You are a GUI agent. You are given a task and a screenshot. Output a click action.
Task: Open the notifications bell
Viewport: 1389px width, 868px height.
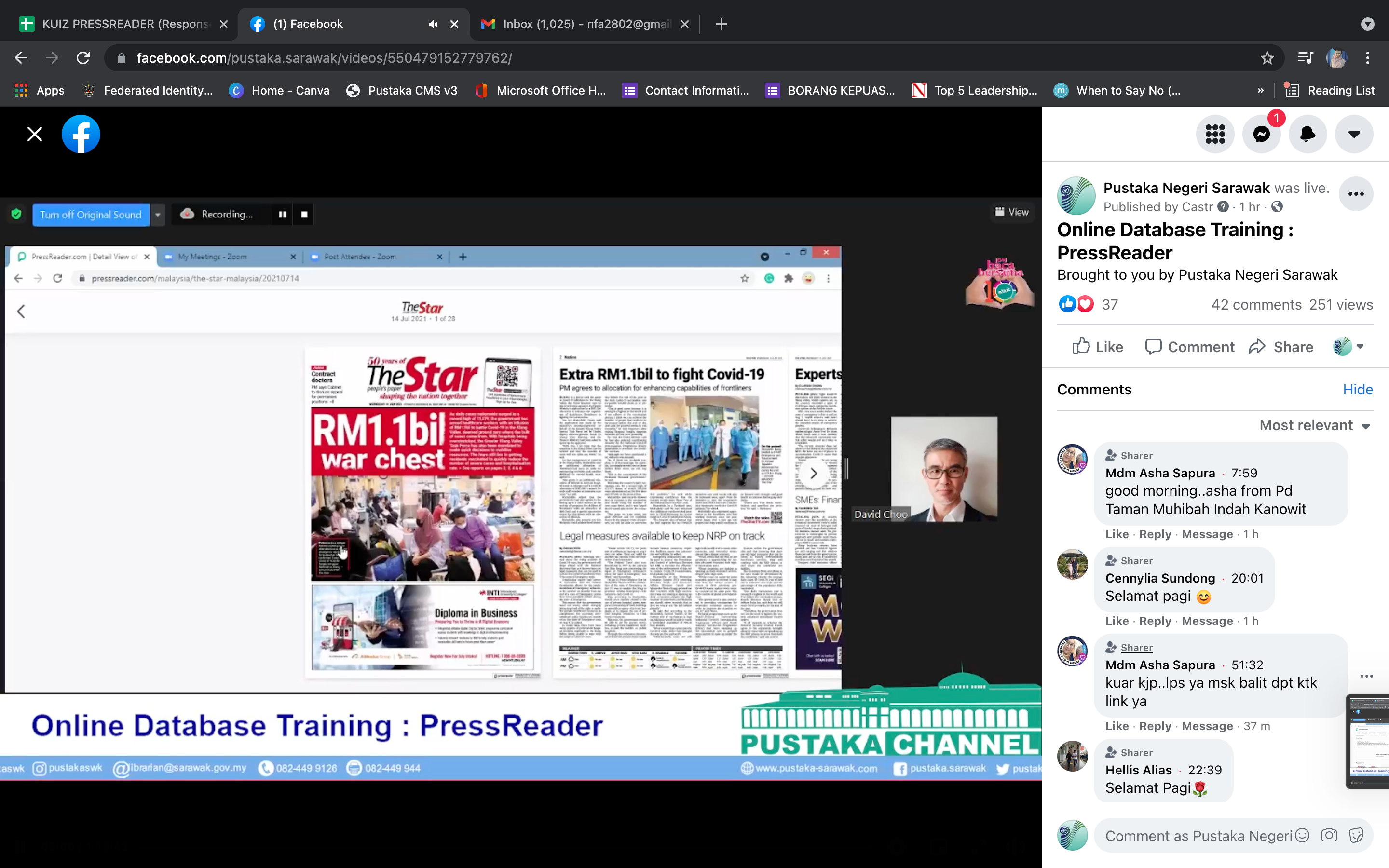[x=1307, y=134]
